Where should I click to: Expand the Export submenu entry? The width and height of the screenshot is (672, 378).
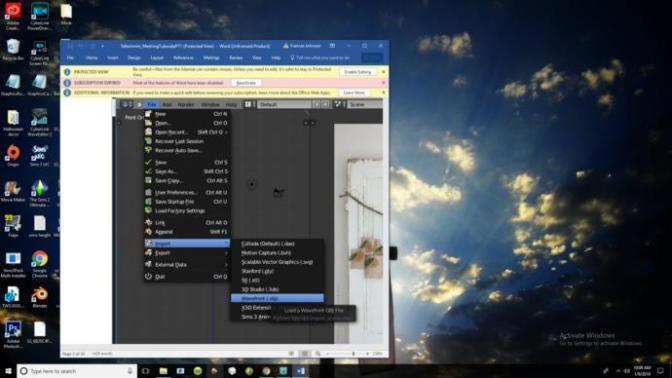pyautogui.click(x=187, y=253)
